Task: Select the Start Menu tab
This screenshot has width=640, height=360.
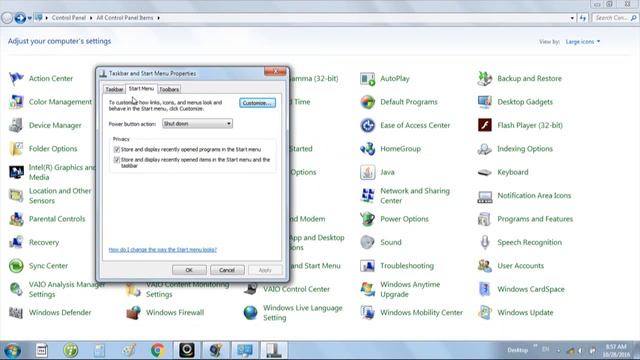Action: coord(141,89)
